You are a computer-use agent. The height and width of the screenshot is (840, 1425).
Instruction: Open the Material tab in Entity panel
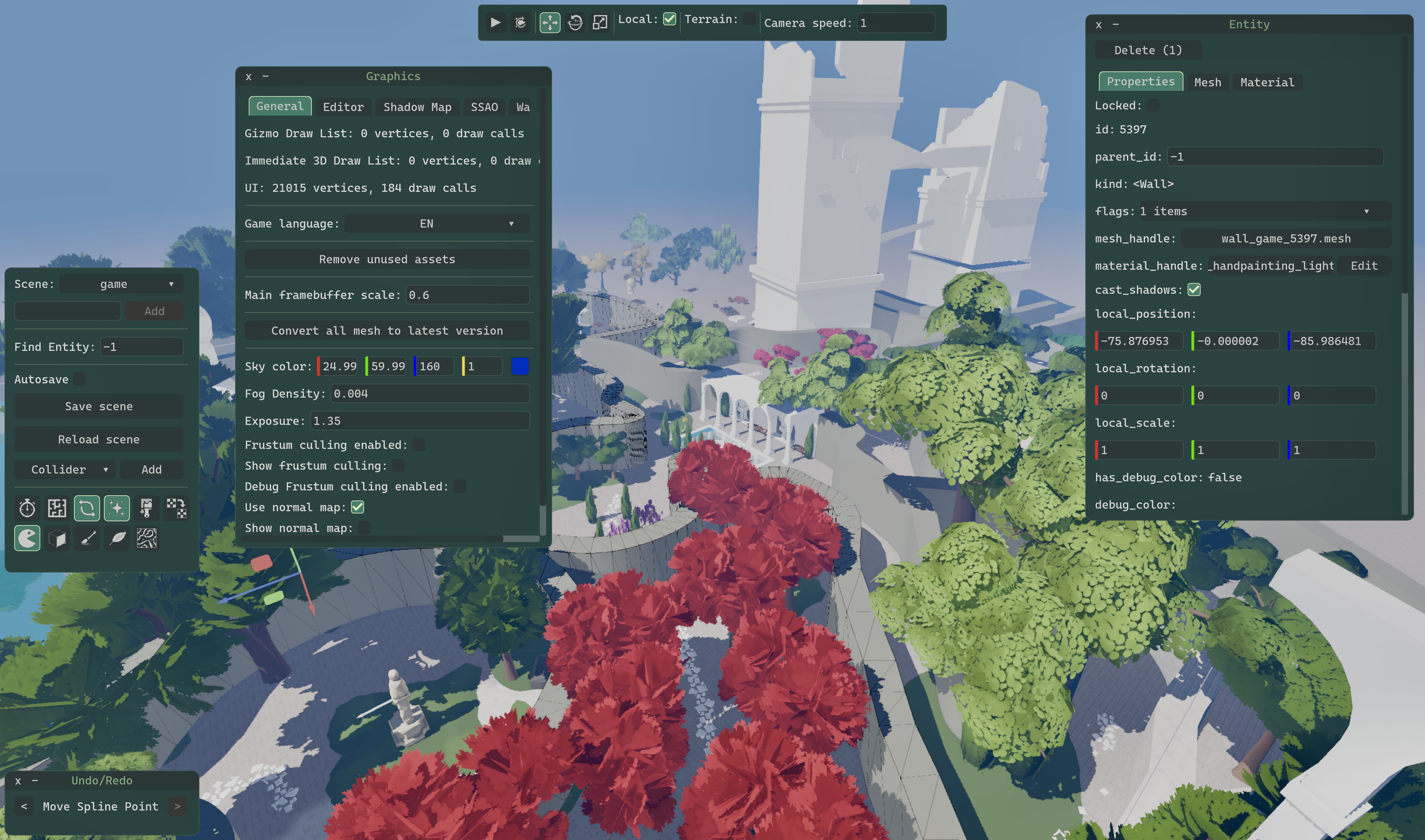(1267, 82)
